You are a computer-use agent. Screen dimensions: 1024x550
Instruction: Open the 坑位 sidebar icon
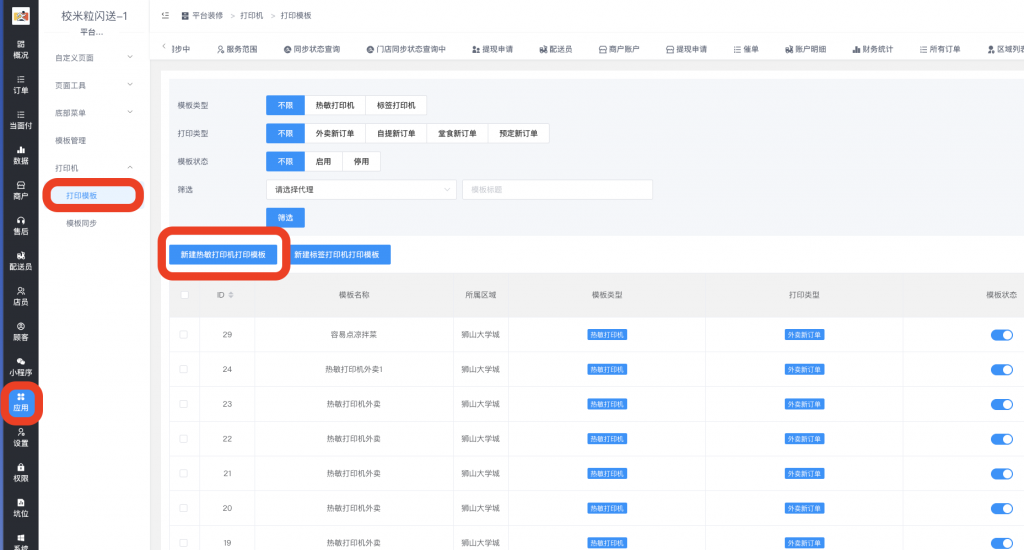coord(21,508)
